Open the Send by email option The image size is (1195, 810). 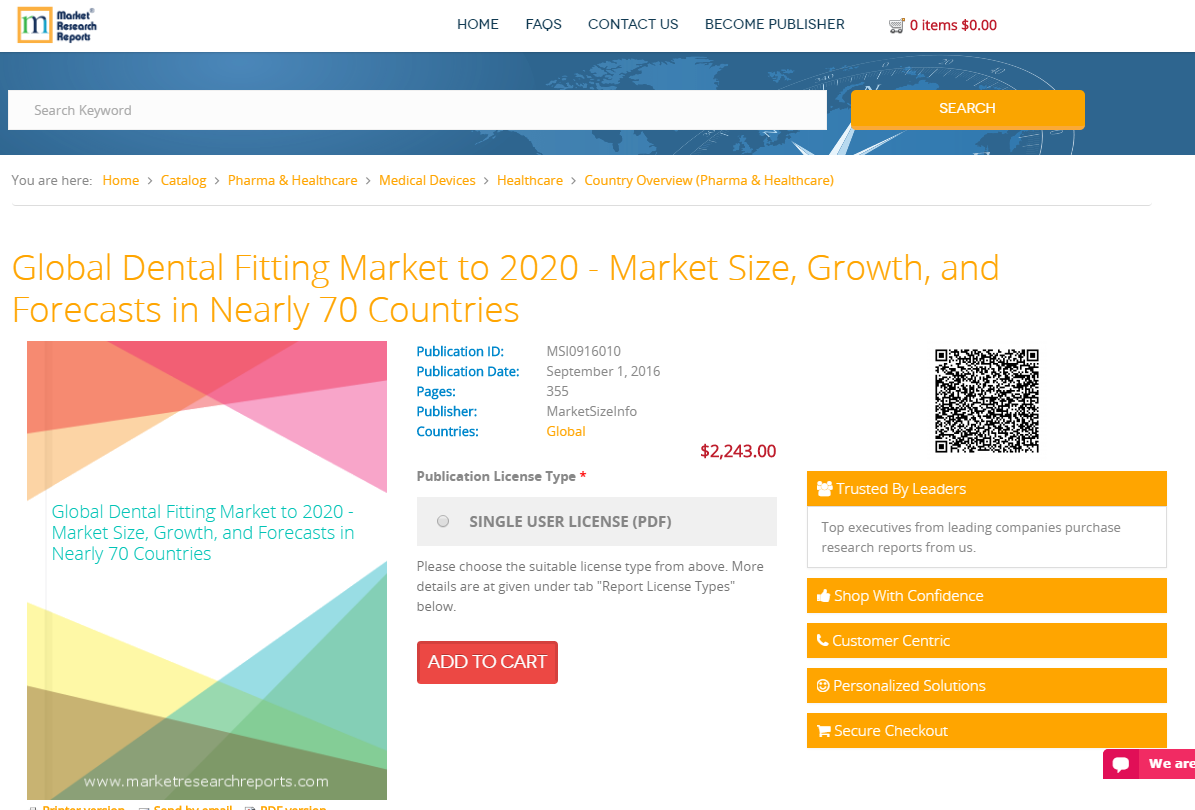(x=191, y=808)
